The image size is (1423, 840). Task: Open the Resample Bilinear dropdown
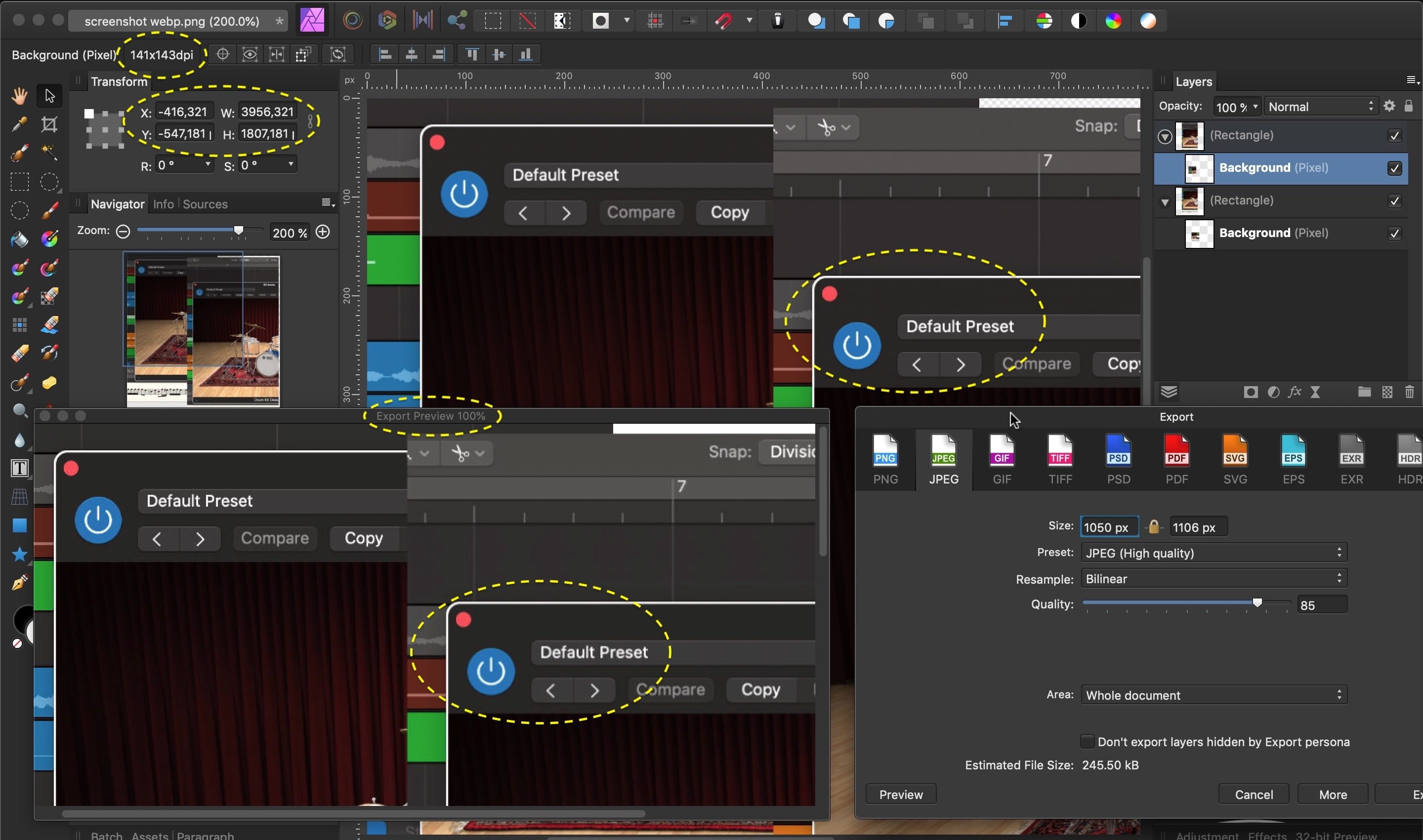(x=1214, y=578)
